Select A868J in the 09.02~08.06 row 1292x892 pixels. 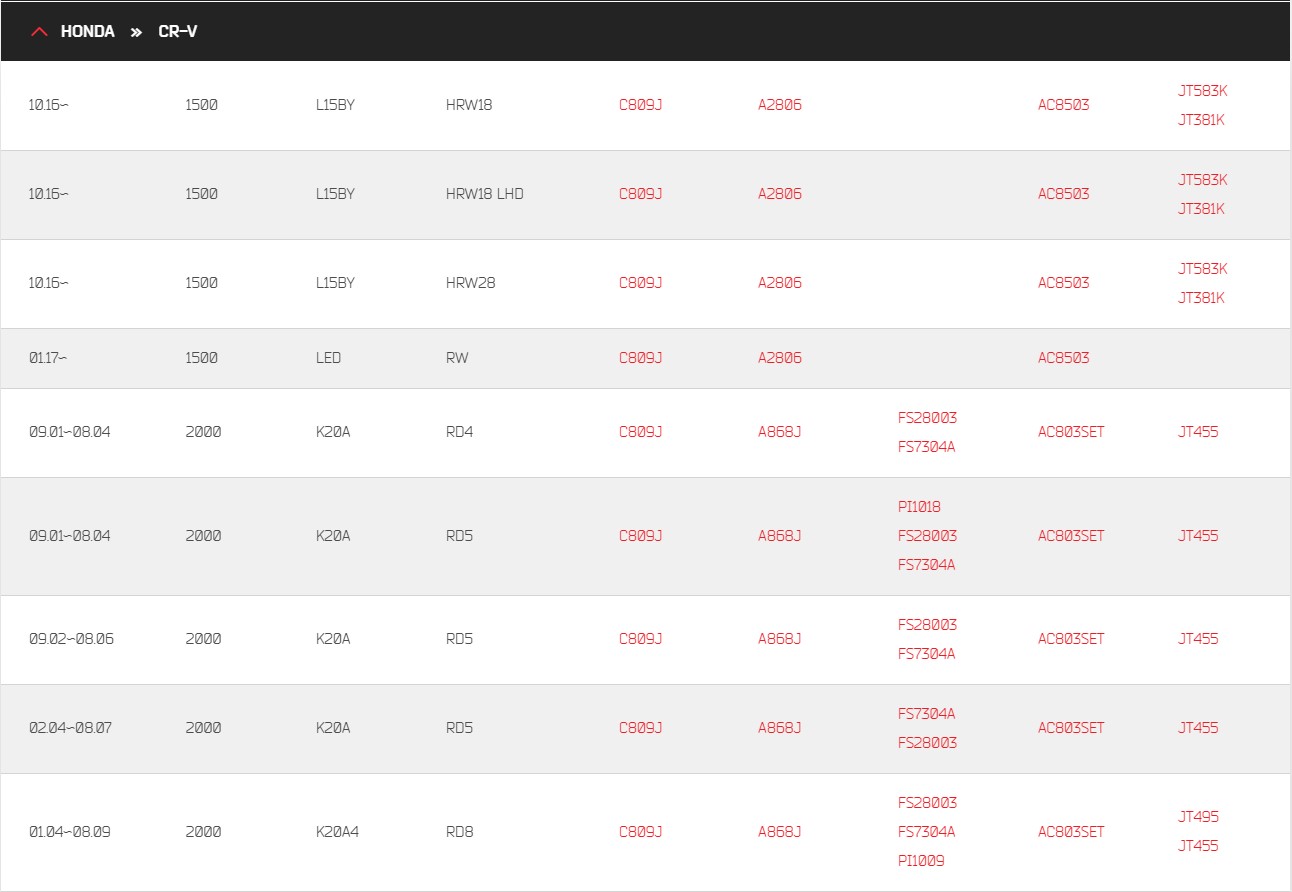tap(780, 639)
